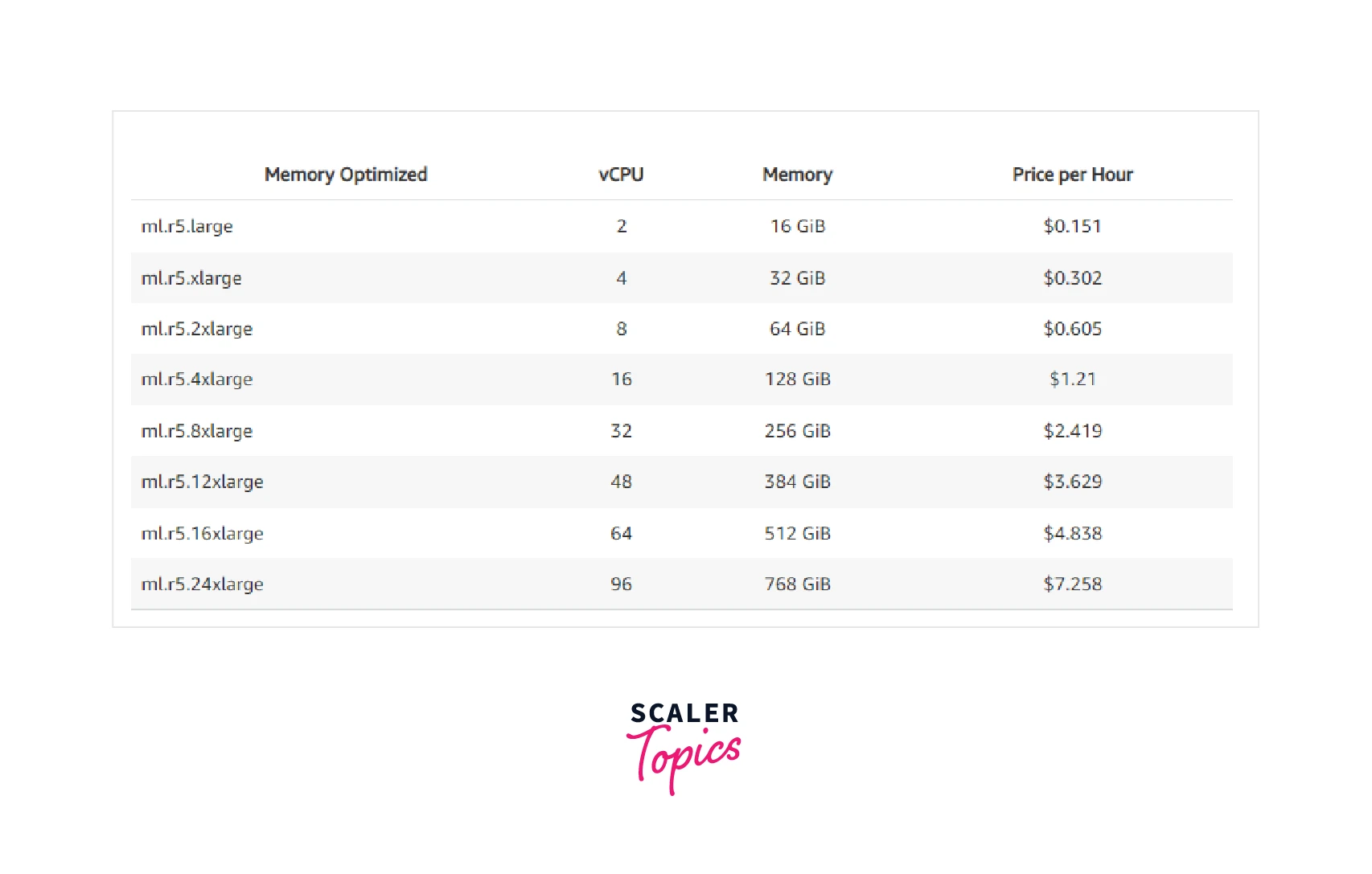Click the Price per Hour header

tap(1072, 174)
